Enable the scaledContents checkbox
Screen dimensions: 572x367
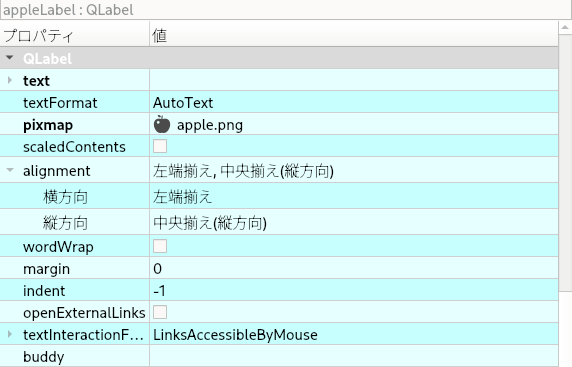[x=160, y=146]
